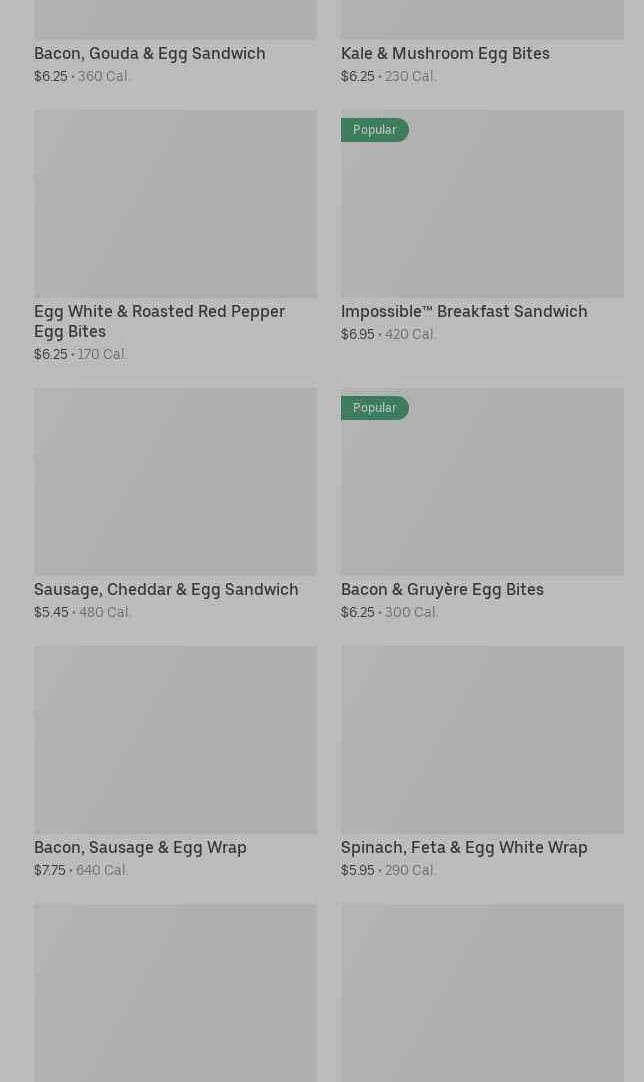Open Spinach, Feta & Egg White Wrap image
The width and height of the screenshot is (644, 1082).
pyautogui.click(x=482, y=740)
